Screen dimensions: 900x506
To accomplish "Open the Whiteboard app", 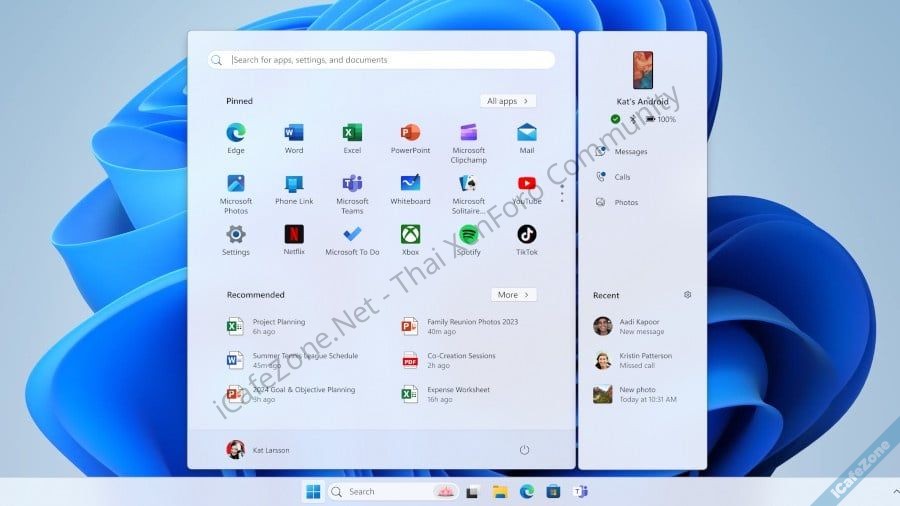I will (x=410, y=184).
